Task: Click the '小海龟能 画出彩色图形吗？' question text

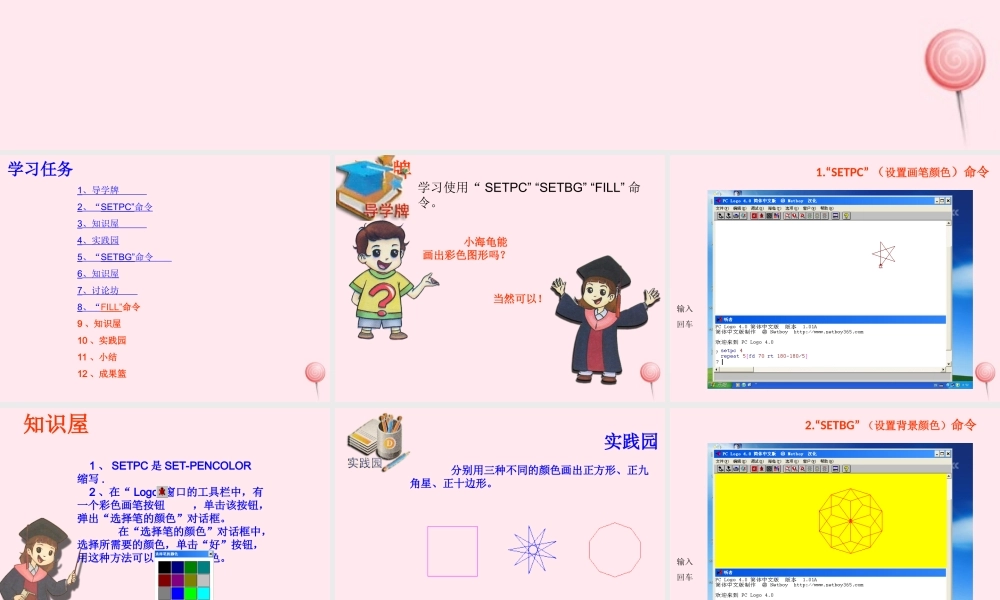Action: coord(465,248)
